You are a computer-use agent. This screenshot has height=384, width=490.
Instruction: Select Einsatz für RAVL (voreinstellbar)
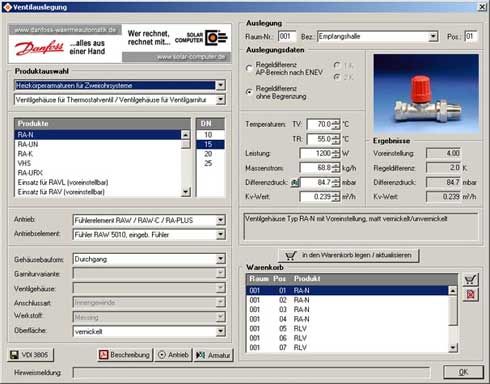click(98, 182)
